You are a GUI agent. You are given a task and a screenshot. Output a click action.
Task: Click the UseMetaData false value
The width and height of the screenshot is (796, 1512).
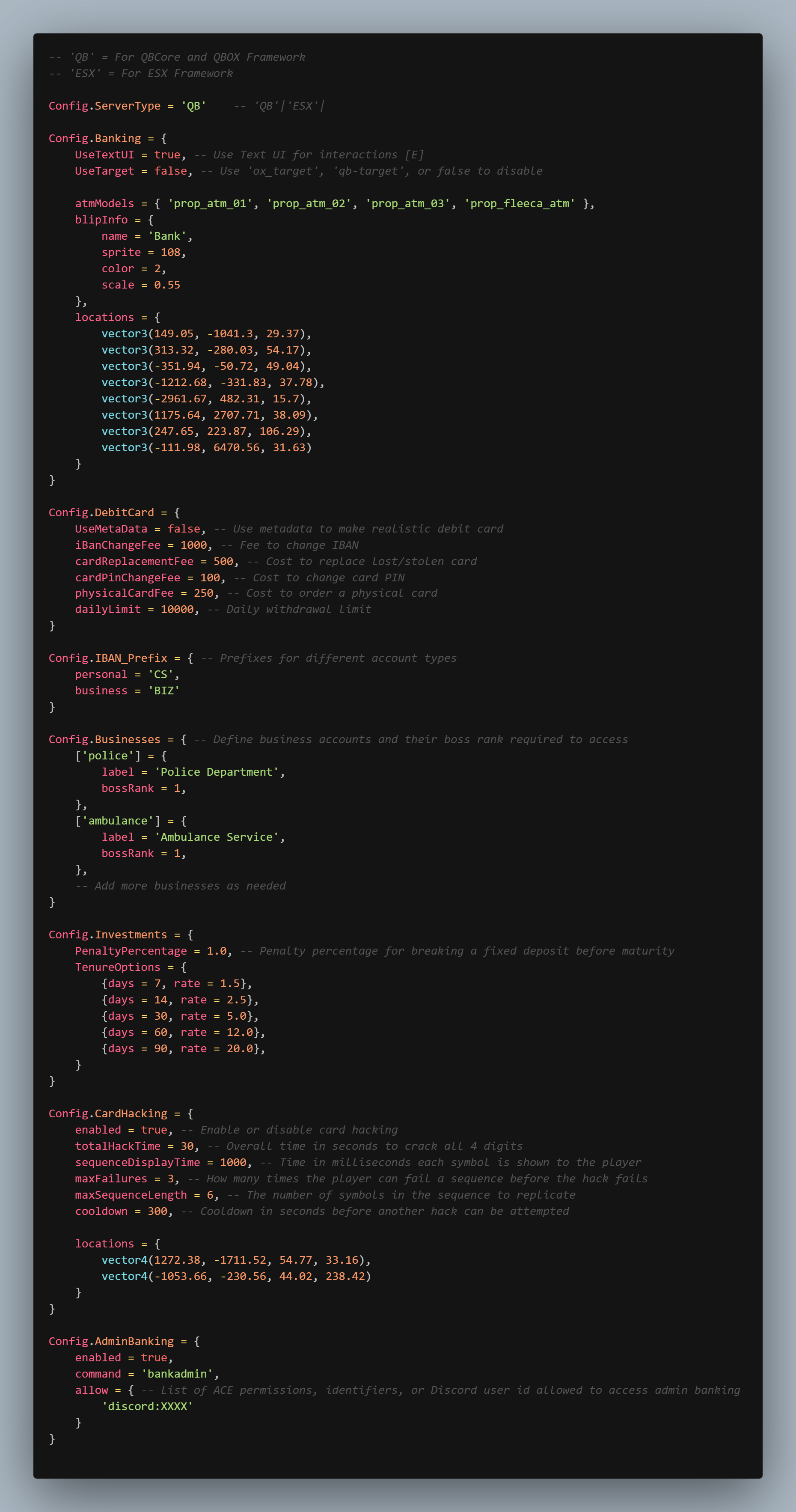click(184, 529)
